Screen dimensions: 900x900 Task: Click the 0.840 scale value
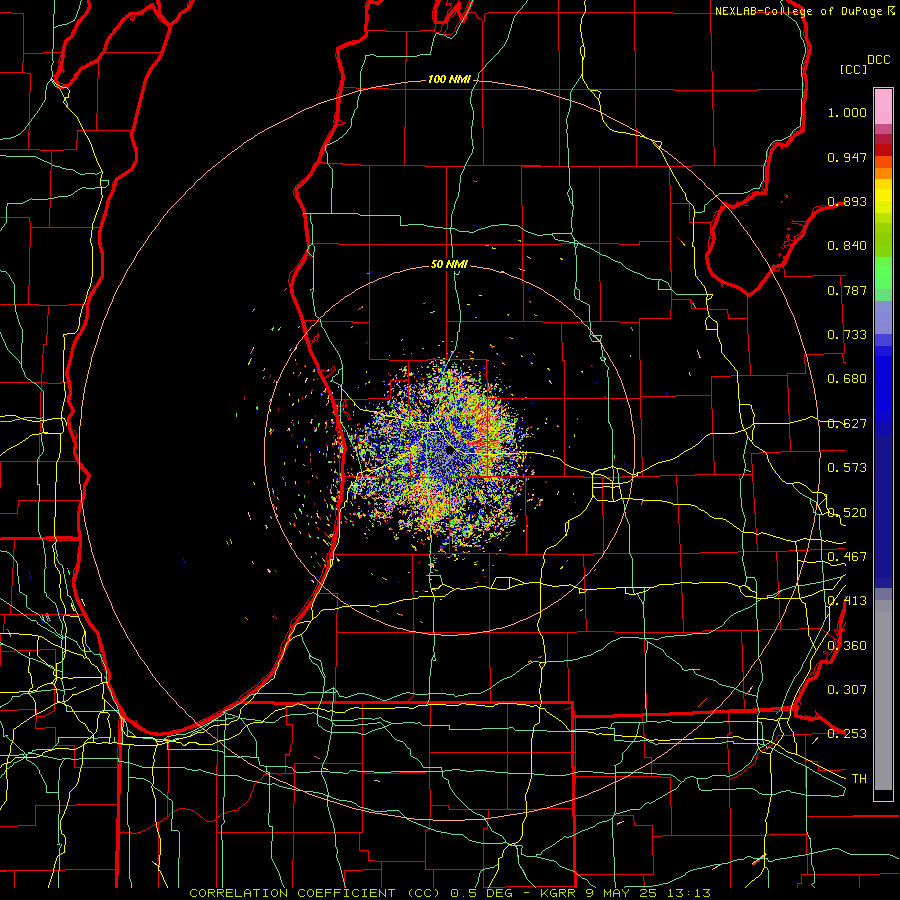pos(847,246)
